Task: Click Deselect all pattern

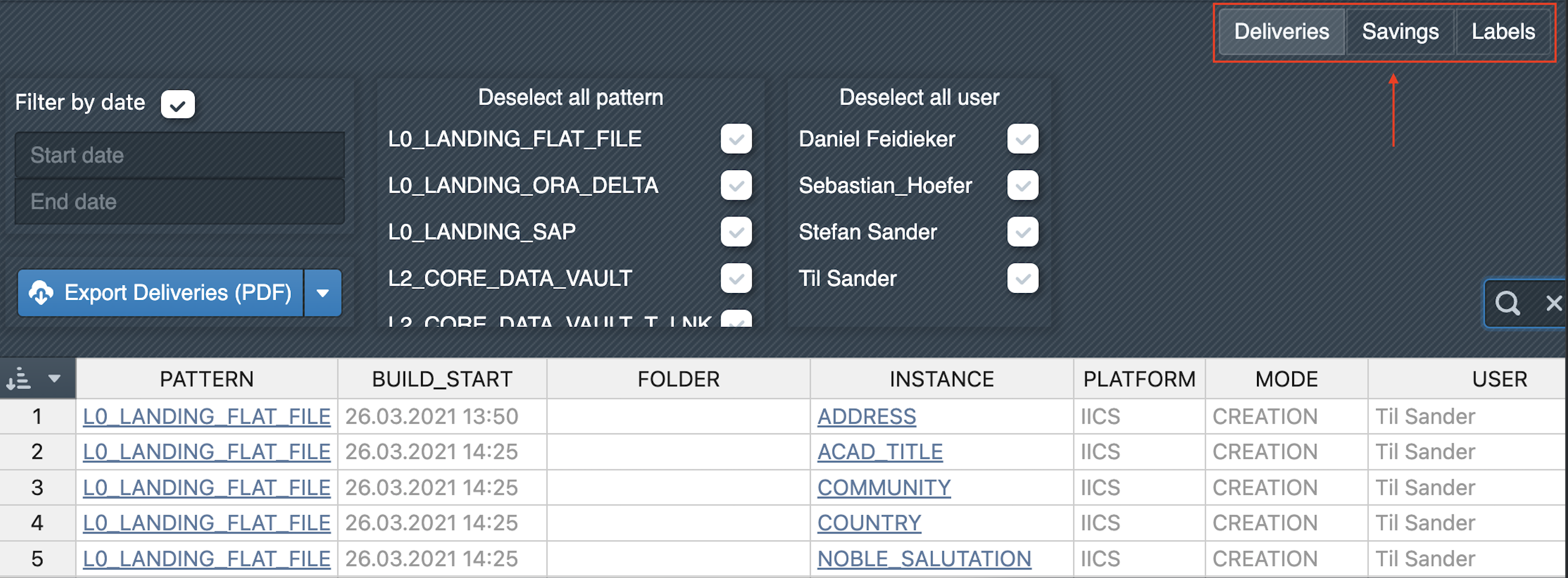Action: pyautogui.click(x=571, y=98)
